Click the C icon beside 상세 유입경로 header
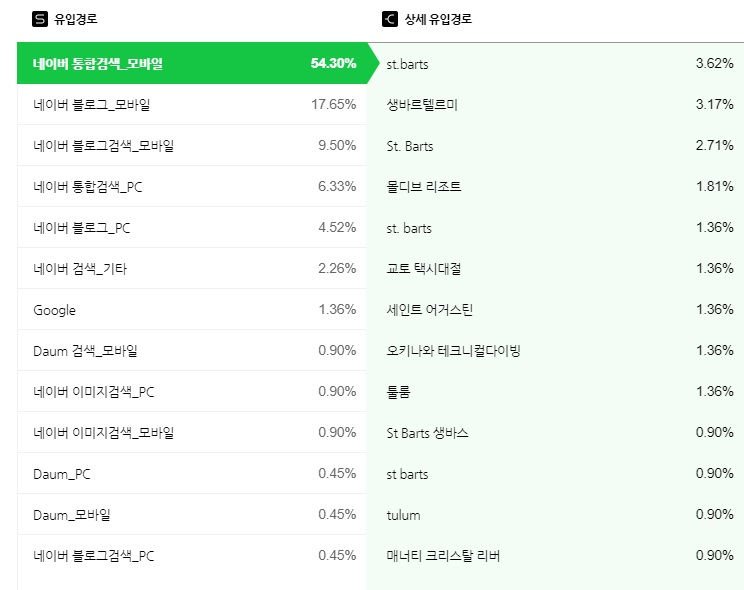Image resolution: width=744 pixels, height=590 pixels. coord(390,19)
